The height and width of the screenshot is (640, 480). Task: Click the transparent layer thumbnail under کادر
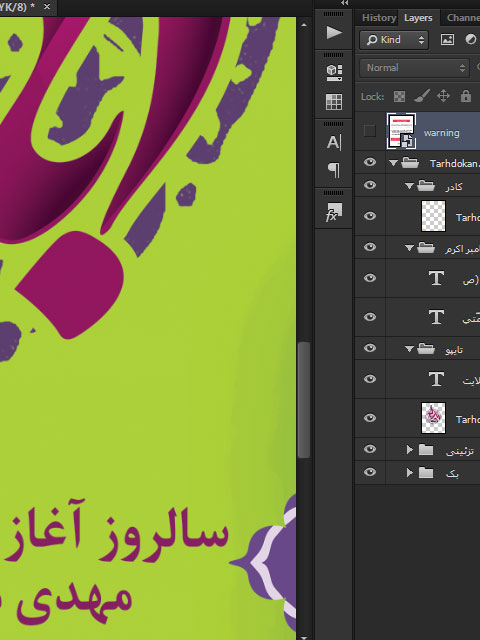(433, 216)
